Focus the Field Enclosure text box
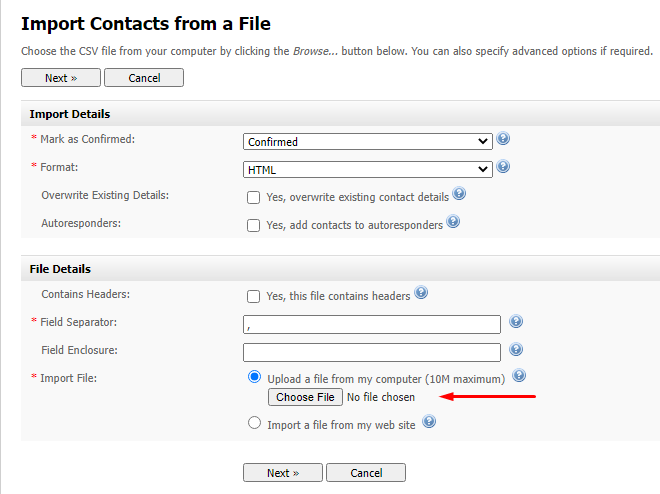This screenshot has height=494, width=660. pyautogui.click(x=371, y=352)
